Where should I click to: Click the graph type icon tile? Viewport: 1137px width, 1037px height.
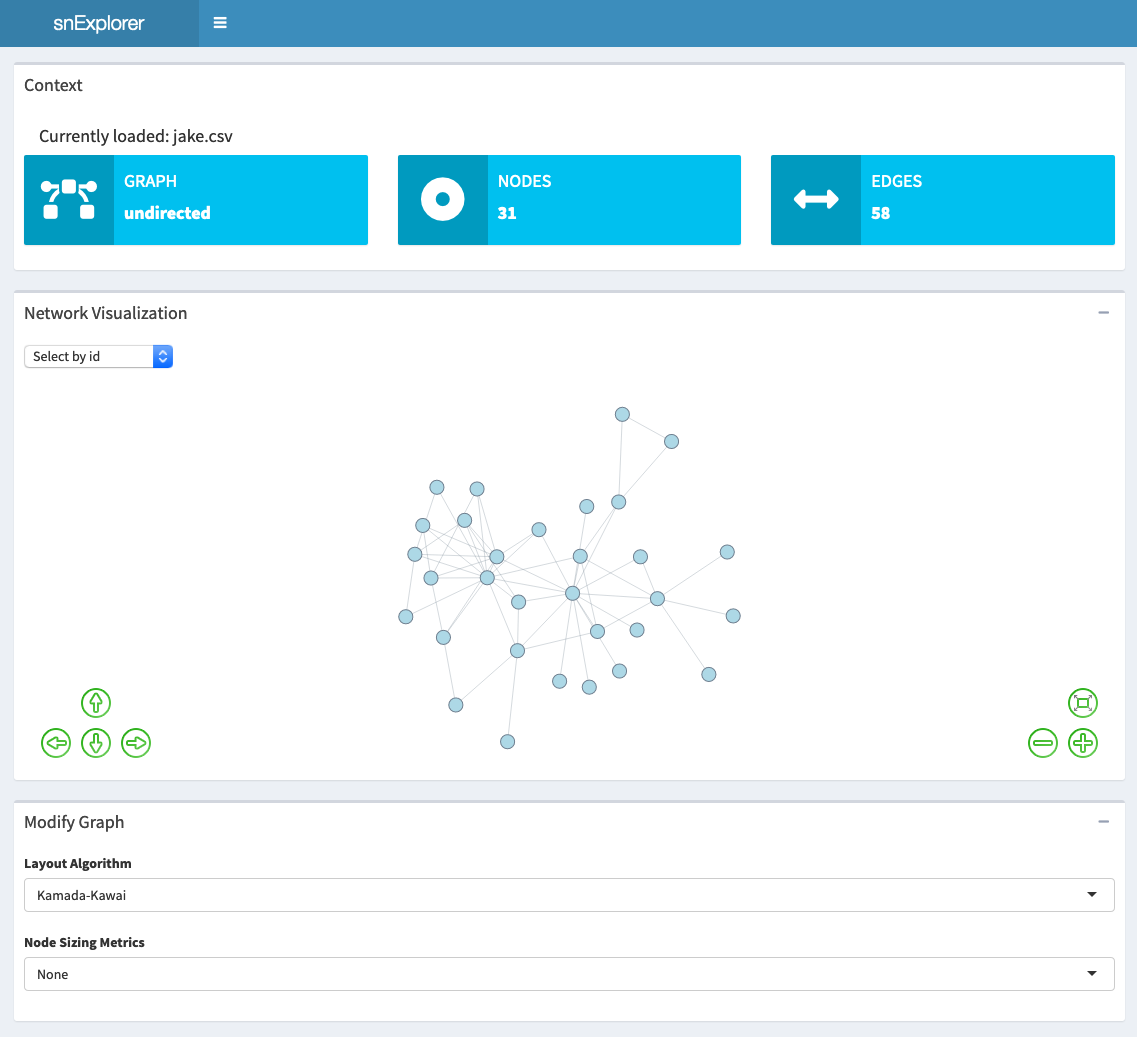coord(69,199)
